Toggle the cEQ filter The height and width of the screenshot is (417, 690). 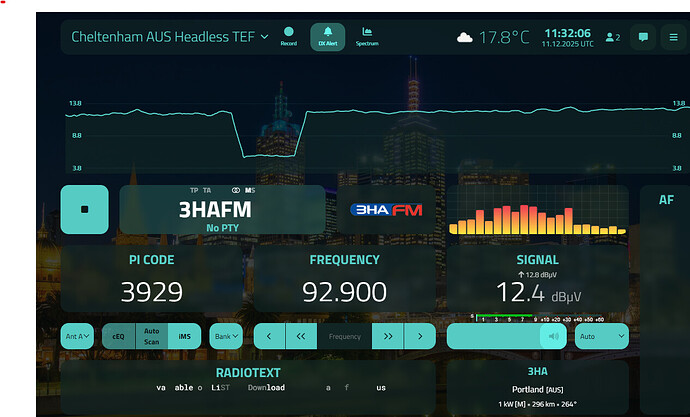(x=118, y=337)
